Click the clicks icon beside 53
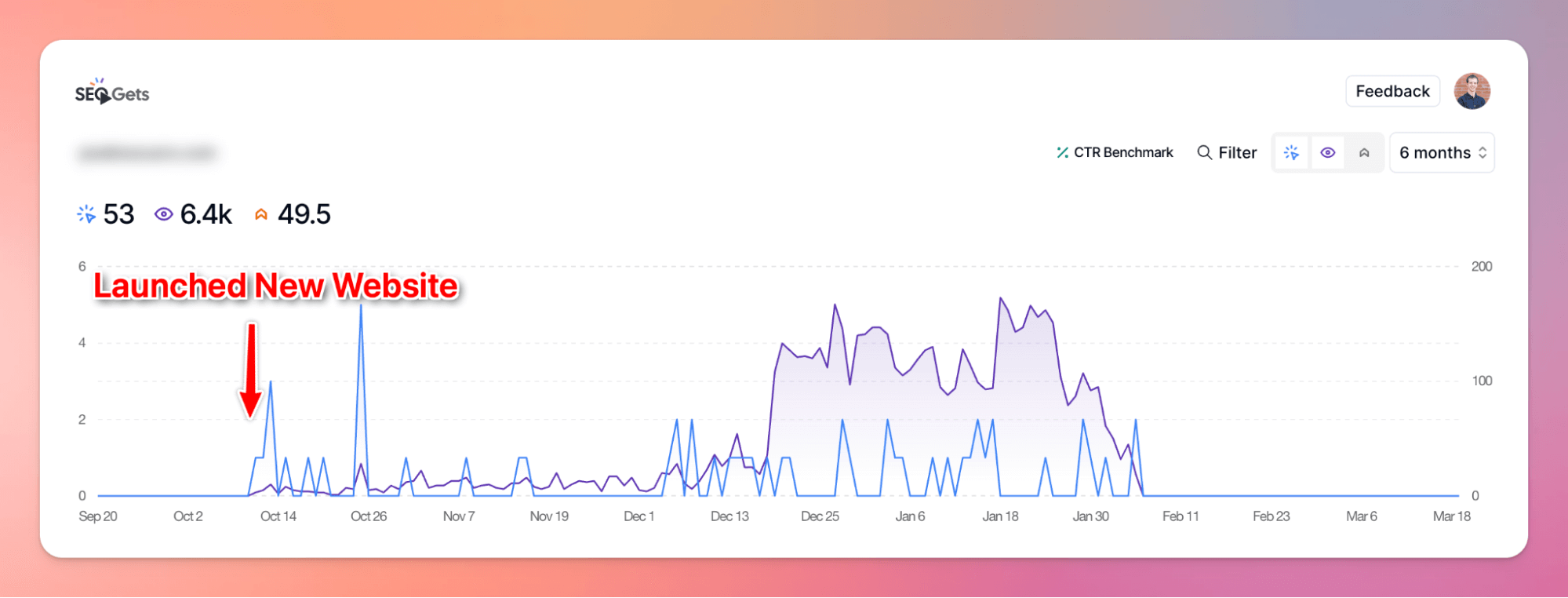Viewport: 1568px width, 598px height. (86, 214)
